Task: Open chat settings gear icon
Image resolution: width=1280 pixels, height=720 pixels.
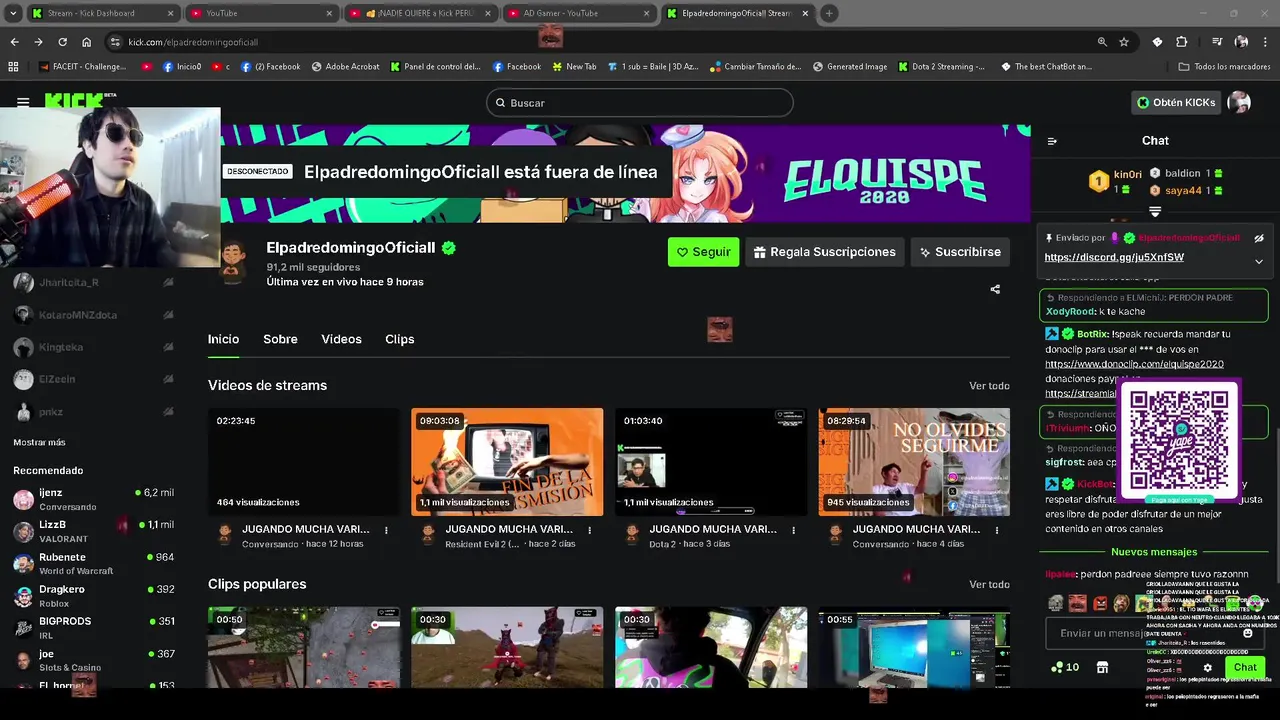Action: (x=1207, y=667)
